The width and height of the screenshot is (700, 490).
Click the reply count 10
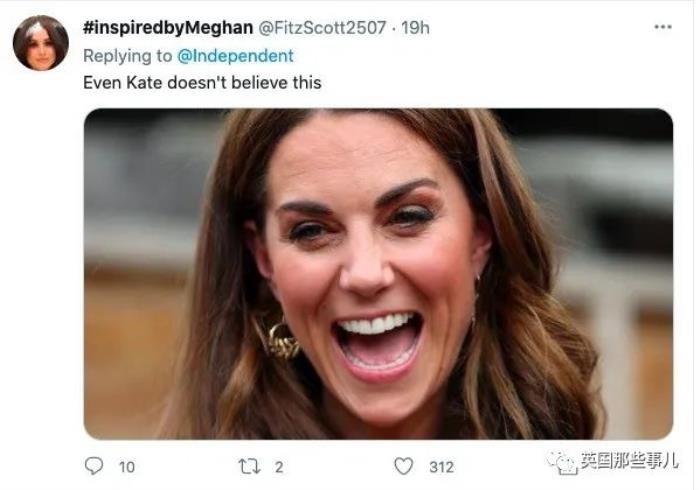click(x=127, y=466)
